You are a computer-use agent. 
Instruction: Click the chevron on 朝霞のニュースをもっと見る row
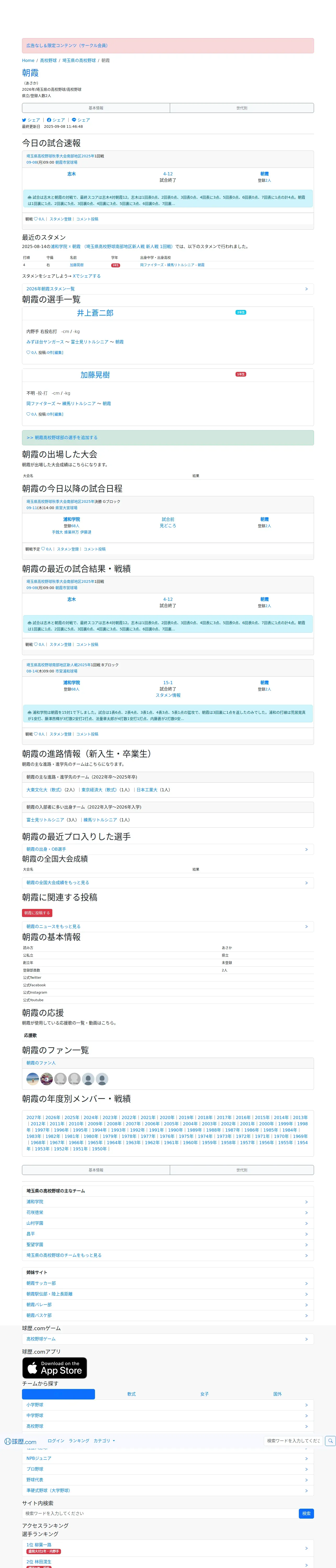306,926
